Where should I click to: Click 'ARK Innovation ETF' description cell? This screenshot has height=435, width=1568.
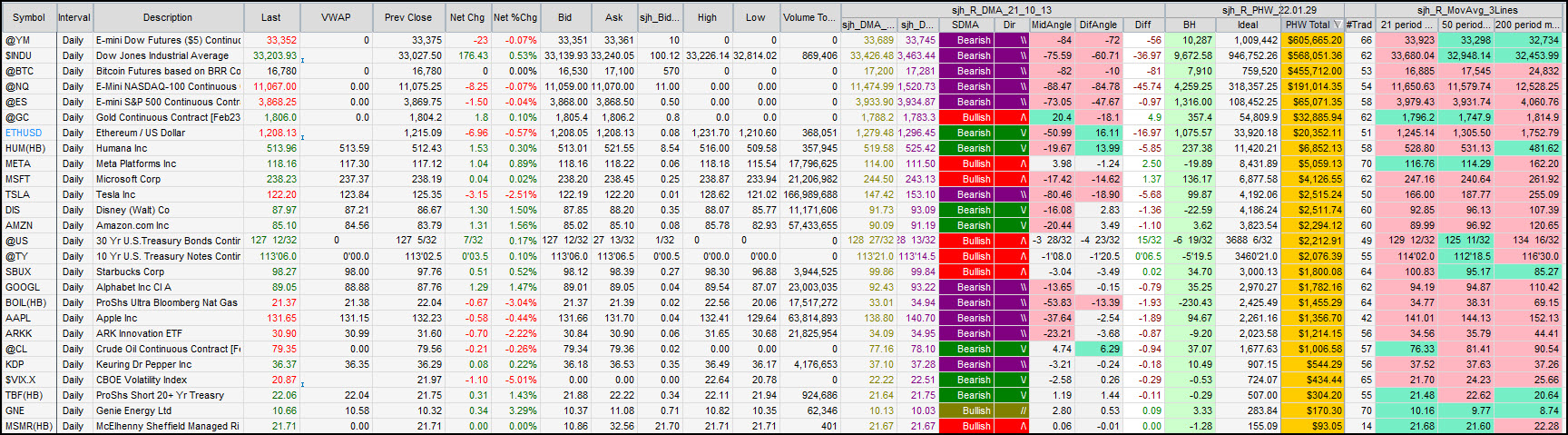[x=168, y=333]
